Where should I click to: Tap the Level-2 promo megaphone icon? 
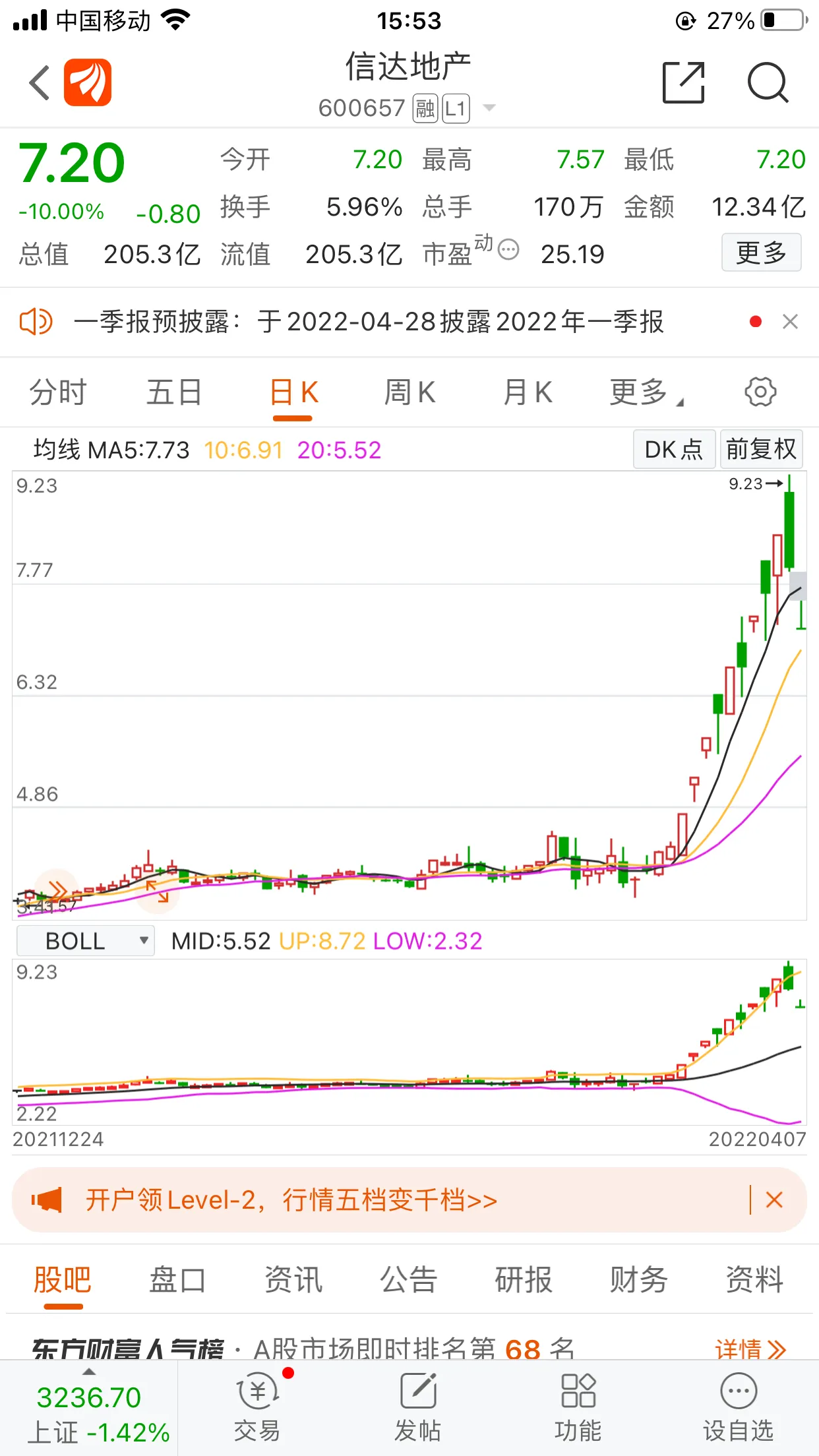click(47, 1199)
